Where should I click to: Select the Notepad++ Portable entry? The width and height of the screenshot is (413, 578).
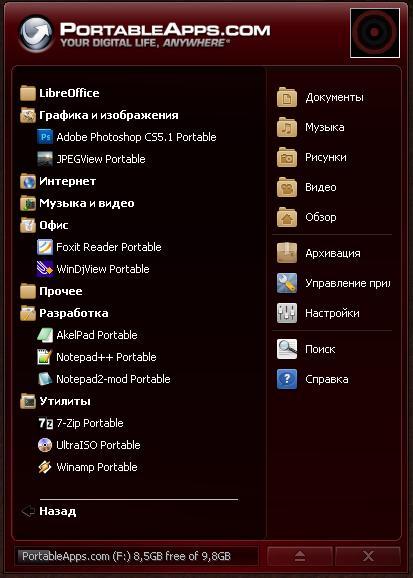pos(106,357)
